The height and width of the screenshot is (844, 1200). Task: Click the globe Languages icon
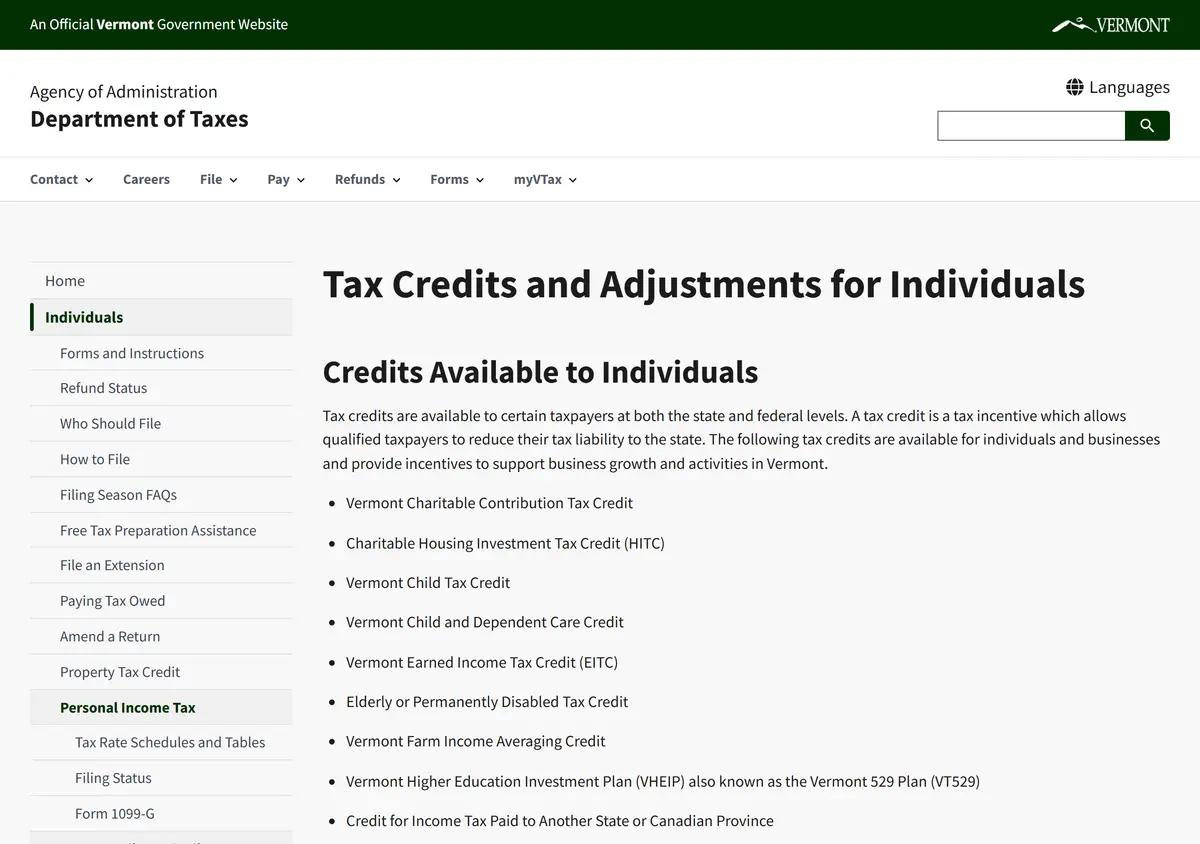1075,87
